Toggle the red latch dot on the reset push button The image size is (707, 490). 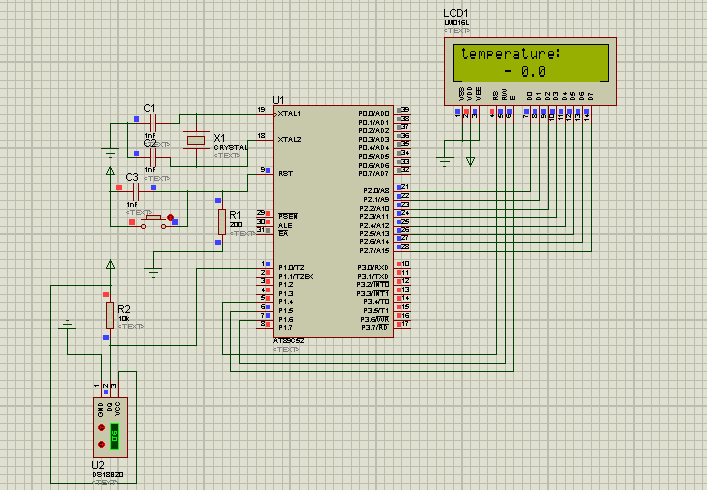point(170,218)
